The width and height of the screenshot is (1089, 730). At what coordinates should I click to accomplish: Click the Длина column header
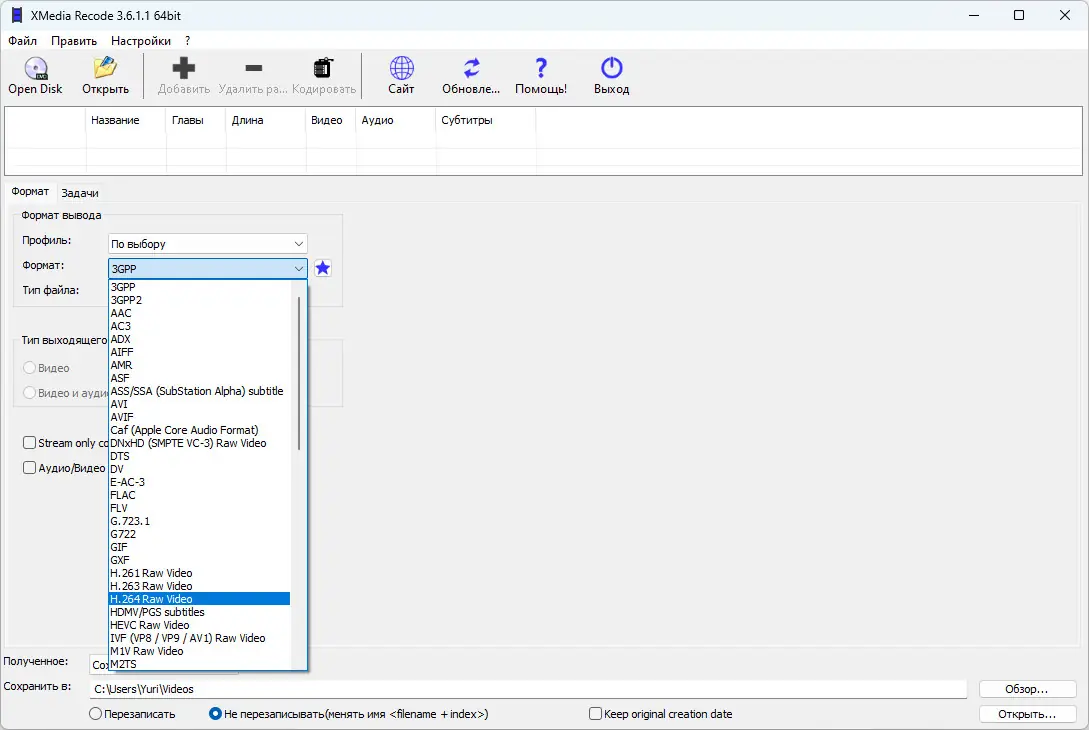click(266, 120)
